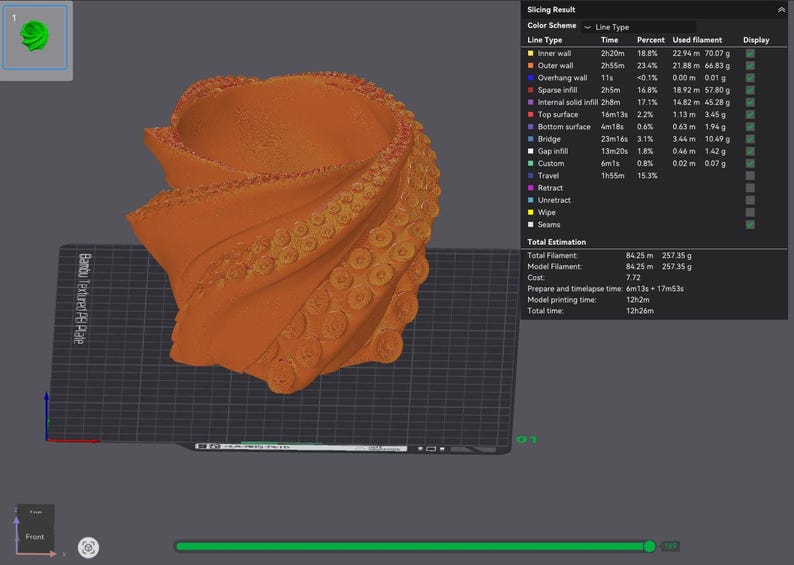Image resolution: width=794 pixels, height=565 pixels.
Task: Click the Bridge percent 3.1% cell
Action: (645, 139)
